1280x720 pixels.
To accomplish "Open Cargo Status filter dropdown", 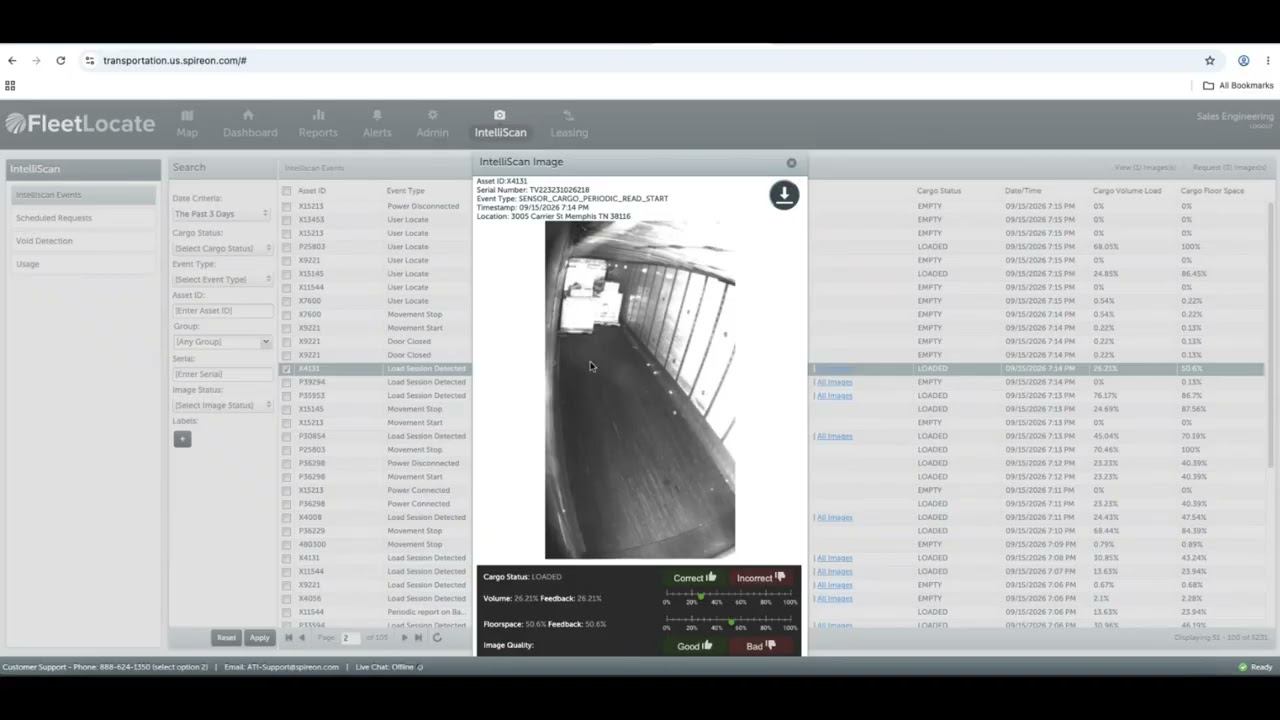I will pos(222,248).
